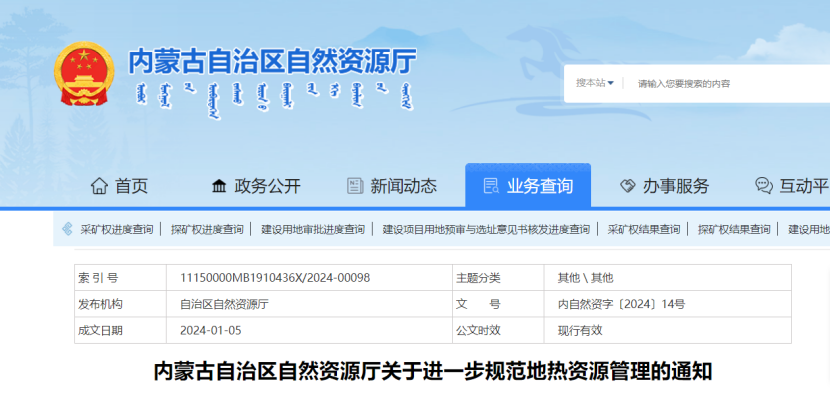Click the 发布机构 label cell
Image resolution: width=830 pixels, height=393 pixels.
click(x=120, y=304)
